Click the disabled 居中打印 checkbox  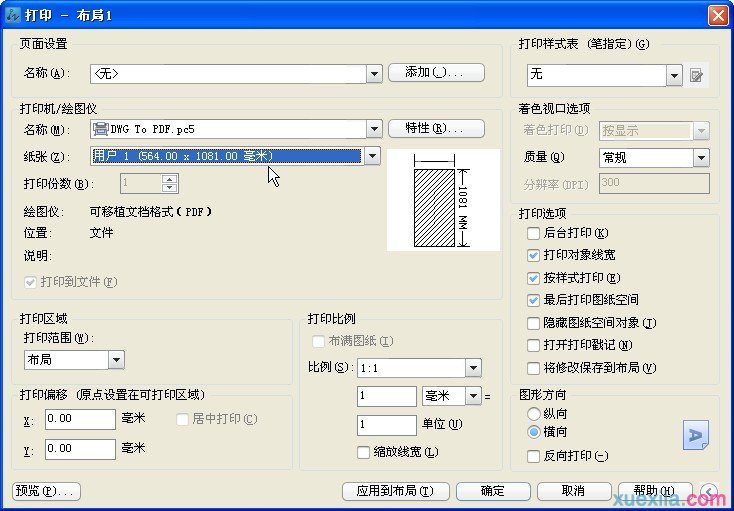[x=182, y=419]
